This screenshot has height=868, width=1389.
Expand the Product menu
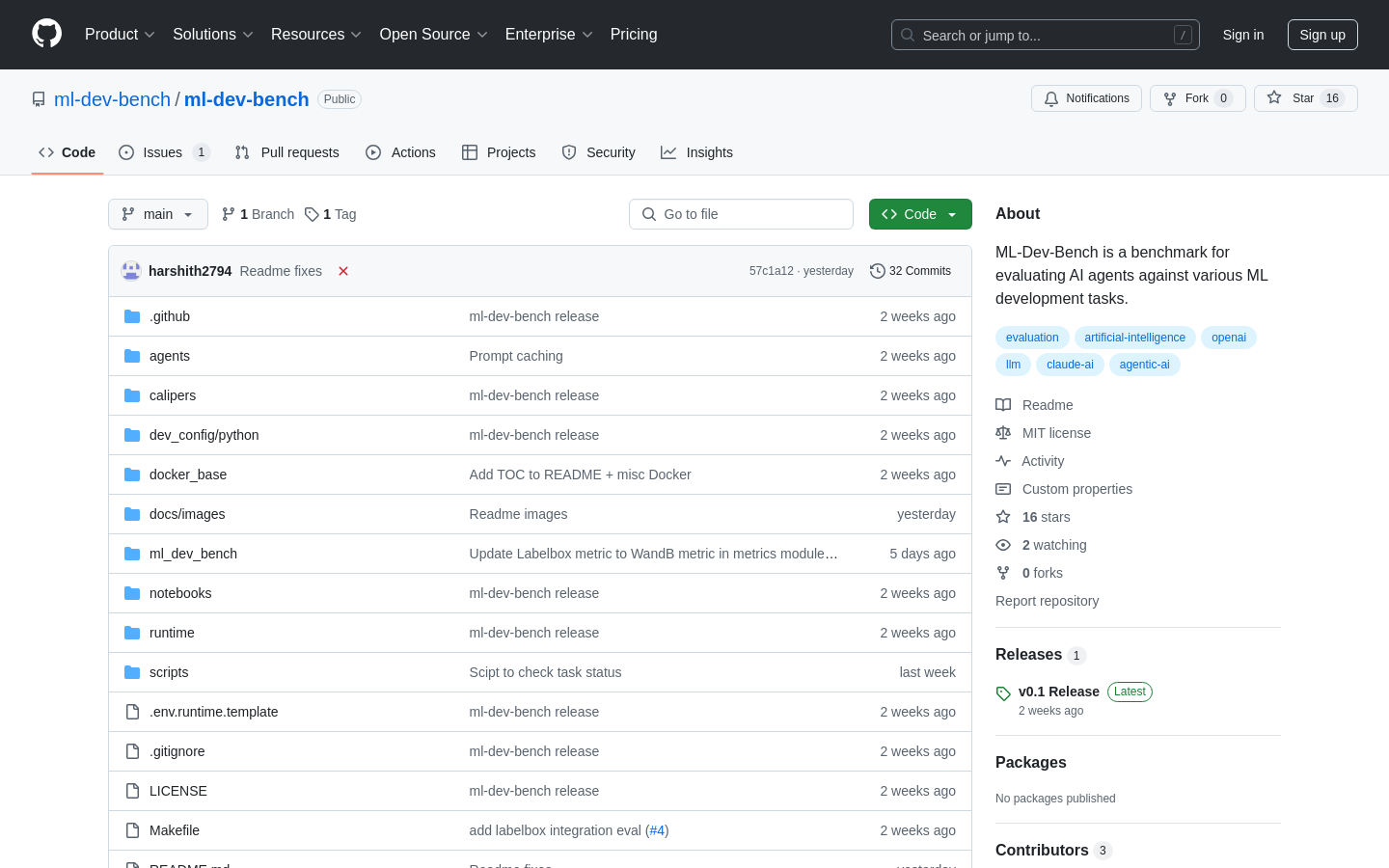pos(120,35)
